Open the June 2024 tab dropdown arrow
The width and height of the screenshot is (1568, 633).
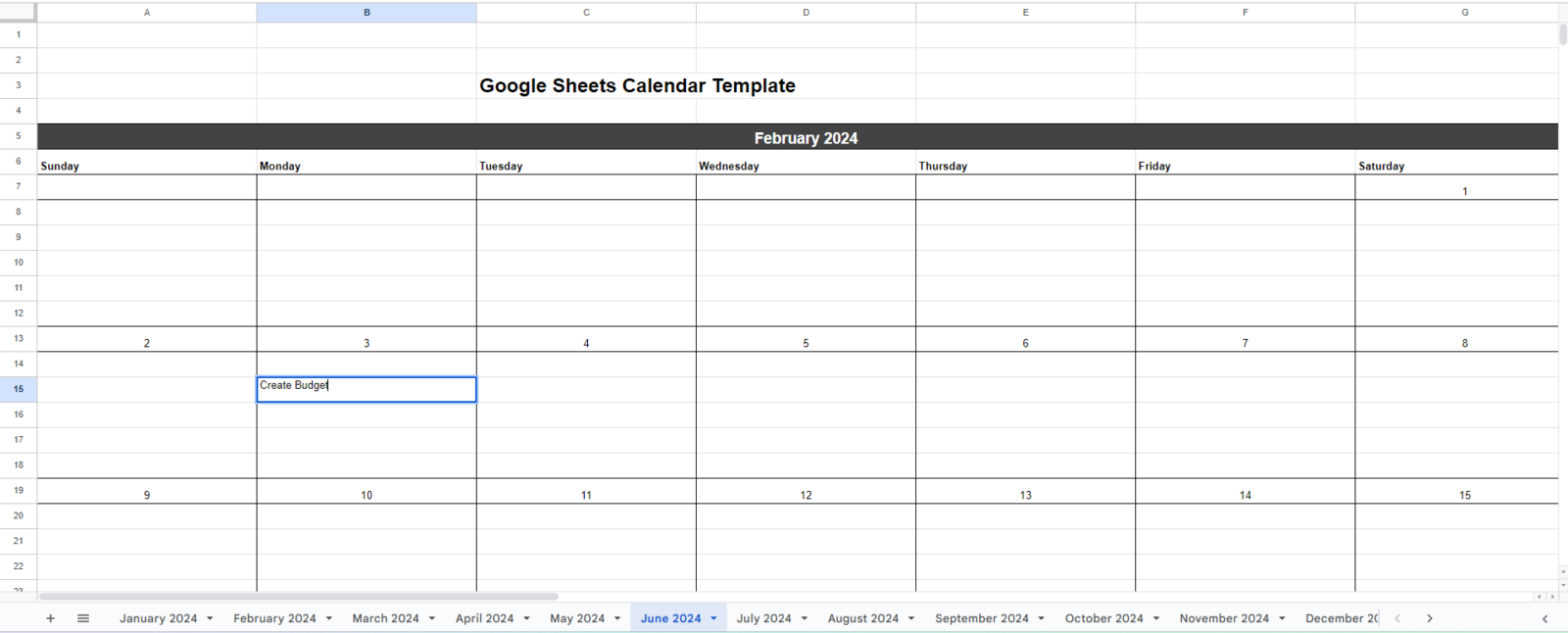coord(713,618)
